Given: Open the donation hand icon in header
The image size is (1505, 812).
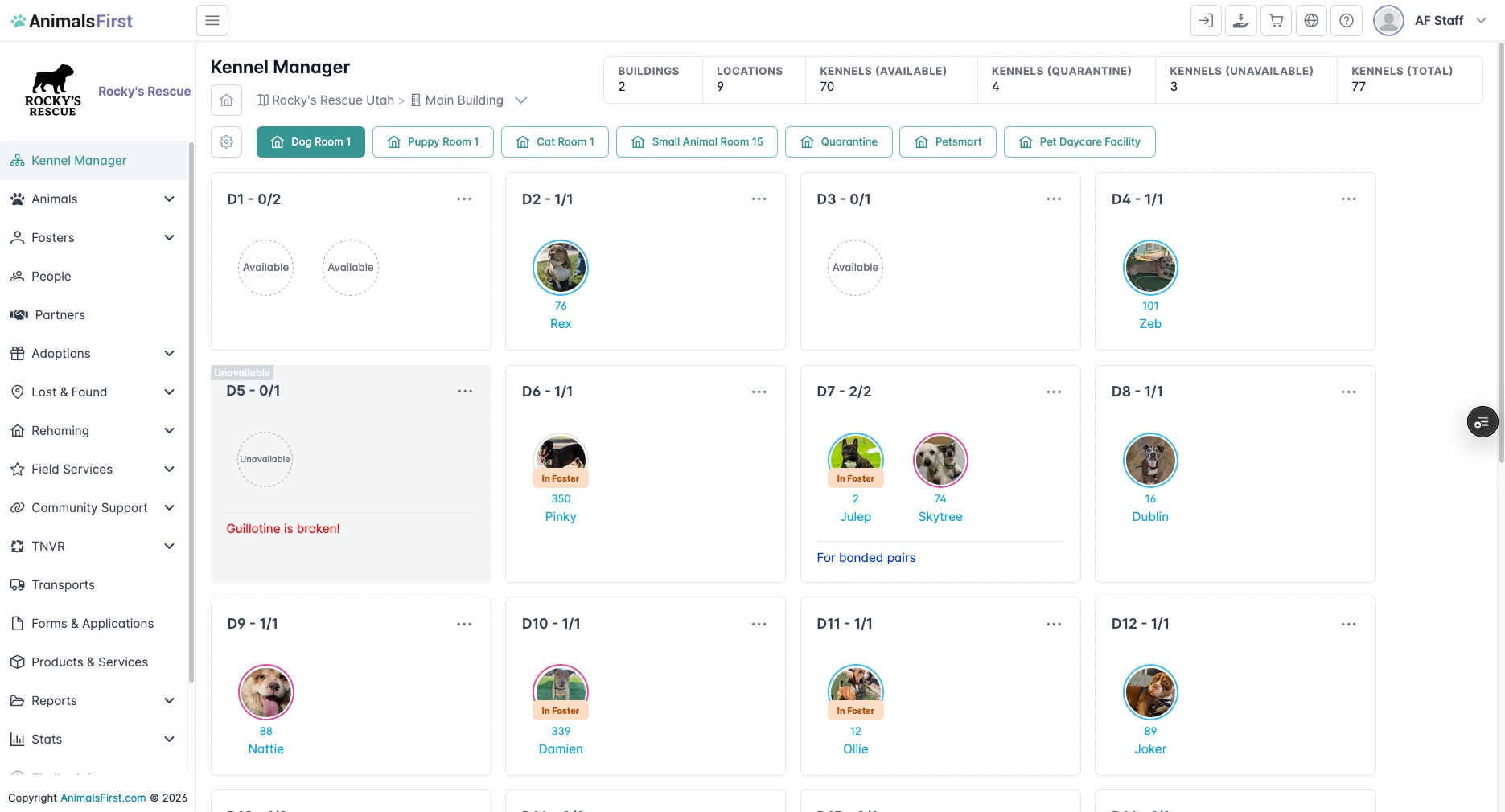Looking at the screenshot, I should click(x=1241, y=21).
